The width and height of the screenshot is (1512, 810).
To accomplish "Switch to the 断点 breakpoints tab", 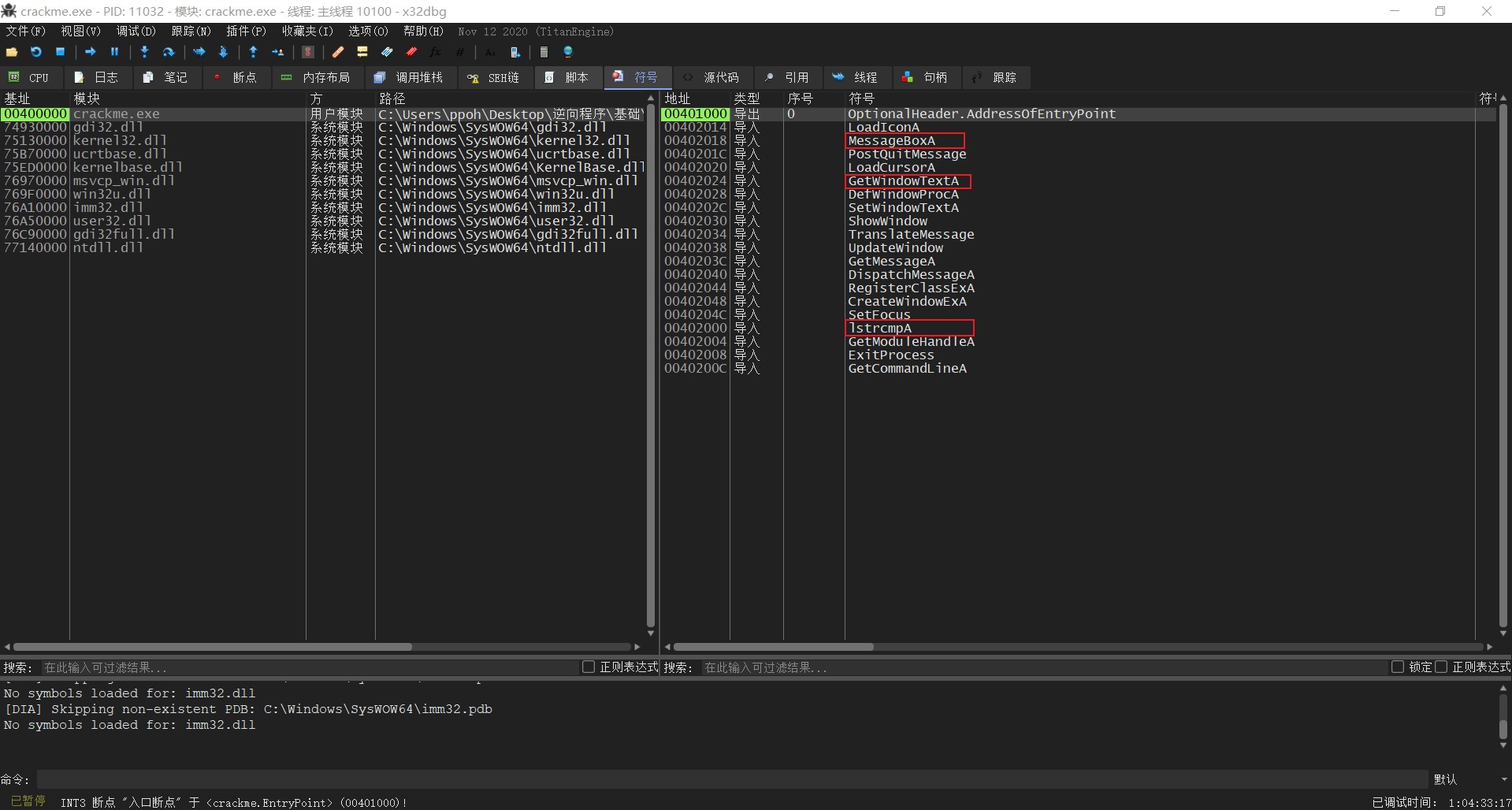I will (236, 77).
